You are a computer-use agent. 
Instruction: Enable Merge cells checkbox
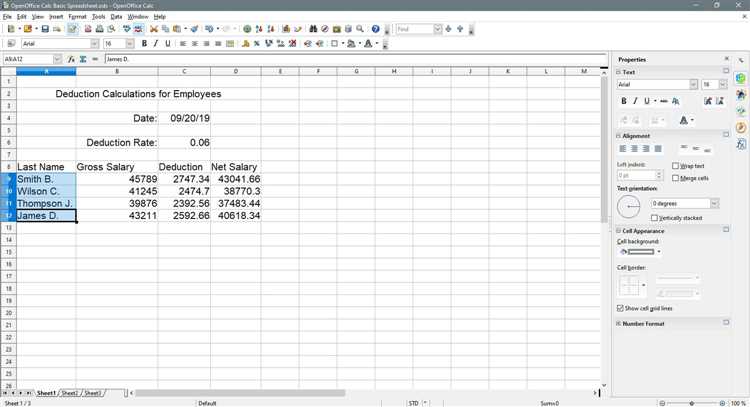[x=675, y=178]
